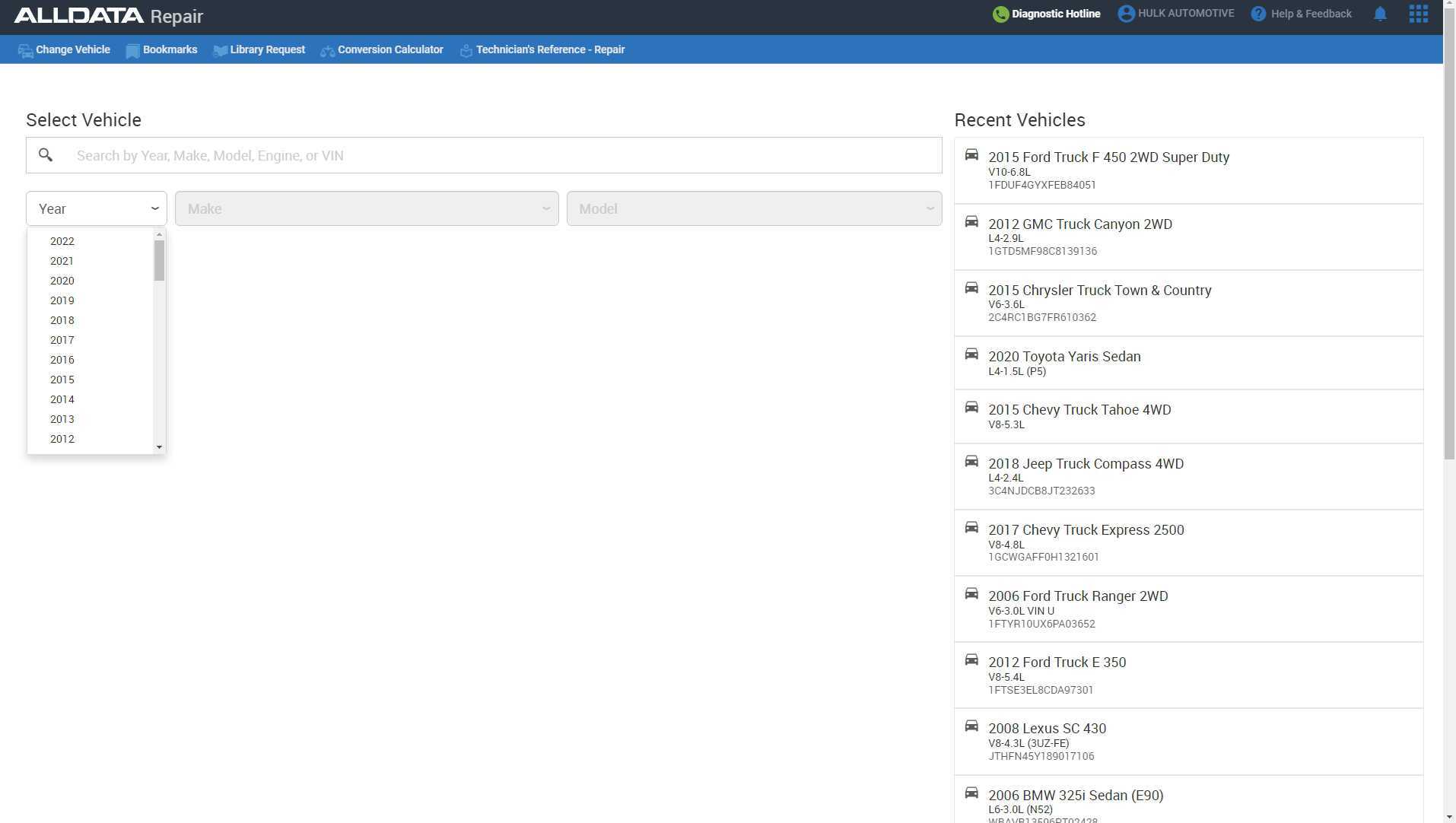Viewport: 1456px width, 823px height.
Task: Click car icon beside 2006 BMW 325i
Action: point(971,793)
